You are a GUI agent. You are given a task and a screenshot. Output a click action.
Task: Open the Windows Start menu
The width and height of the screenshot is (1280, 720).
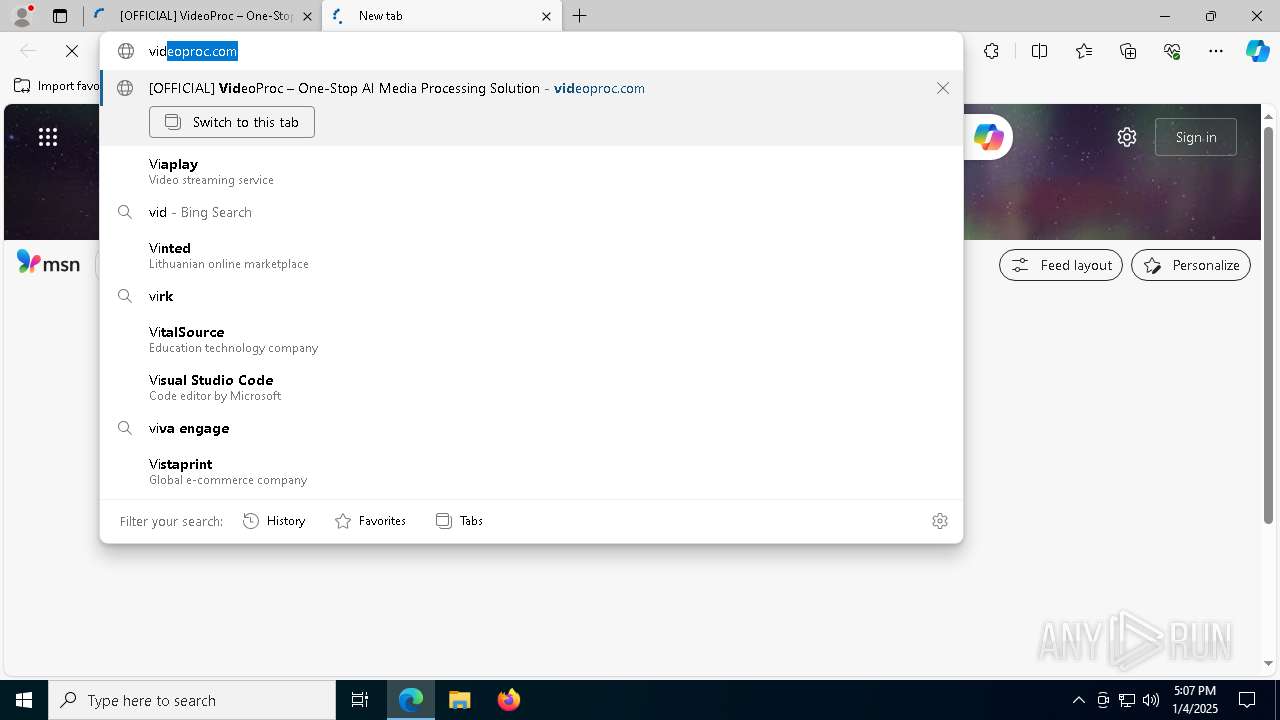[24, 700]
